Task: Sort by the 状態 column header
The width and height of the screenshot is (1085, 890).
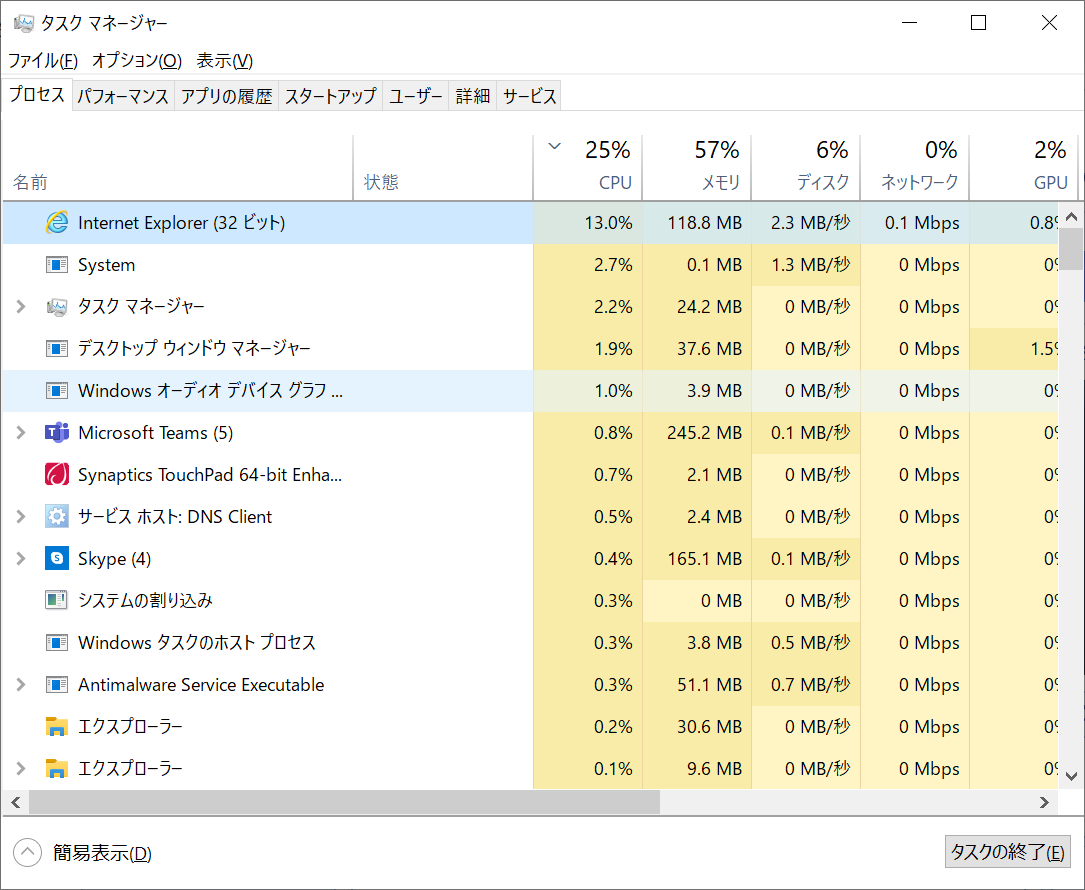Action: (x=444, y=168)
